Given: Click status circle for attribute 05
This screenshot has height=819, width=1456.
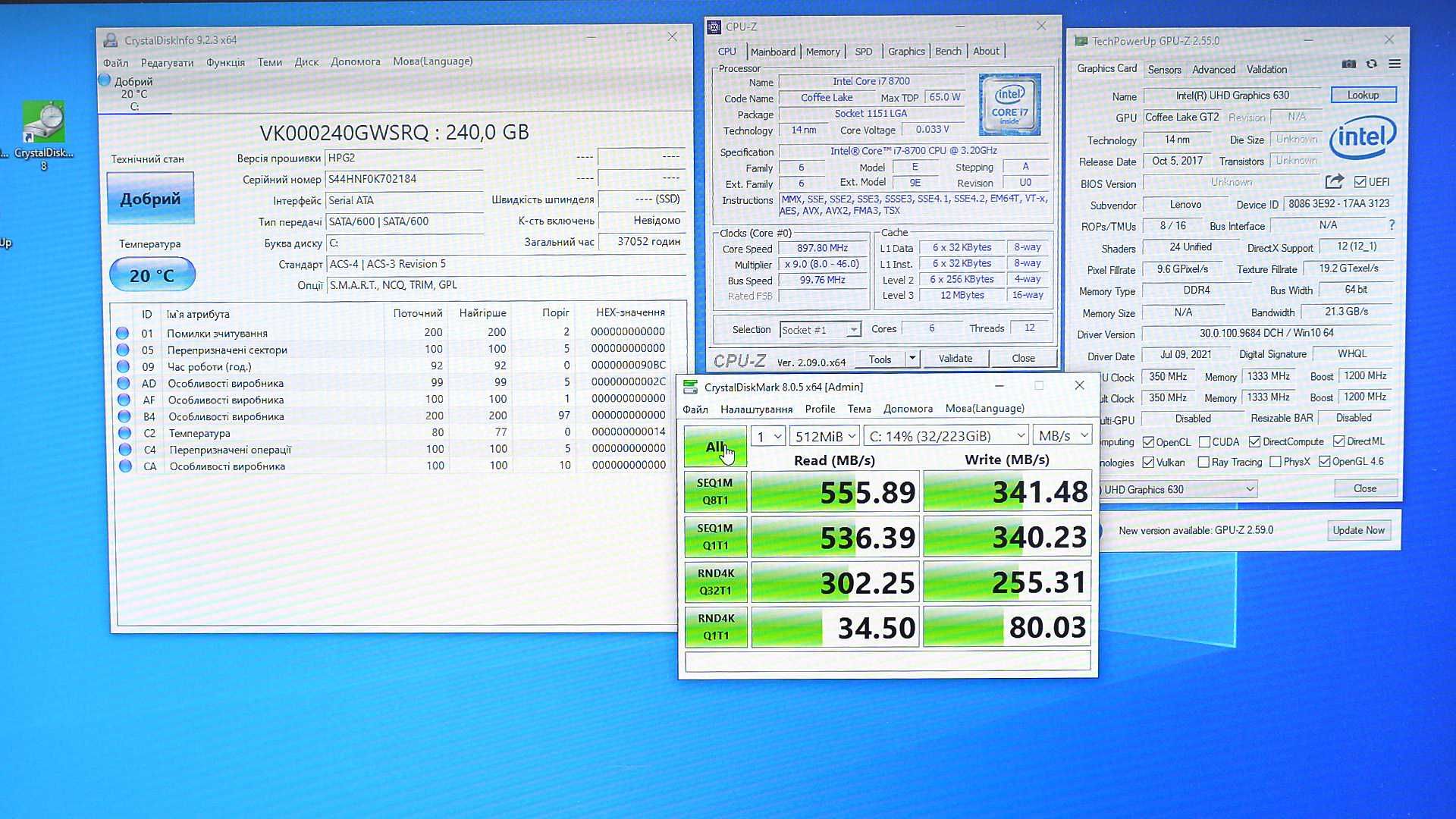Looking at the screenshot, I should pyautogui.click(x=122, y=350).
